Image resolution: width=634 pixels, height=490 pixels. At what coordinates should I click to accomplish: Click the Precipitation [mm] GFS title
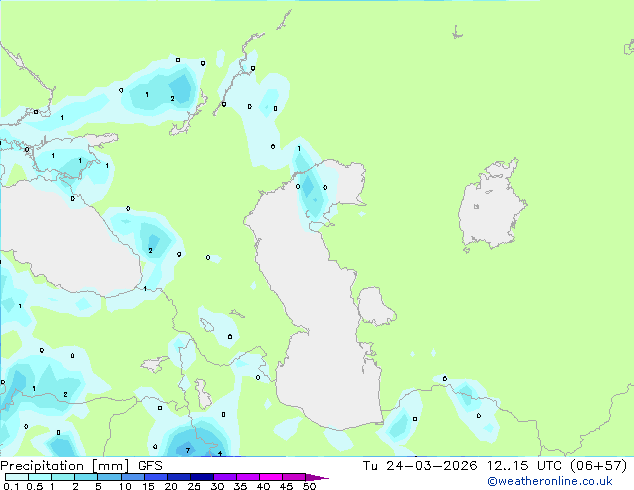point(81,466)
